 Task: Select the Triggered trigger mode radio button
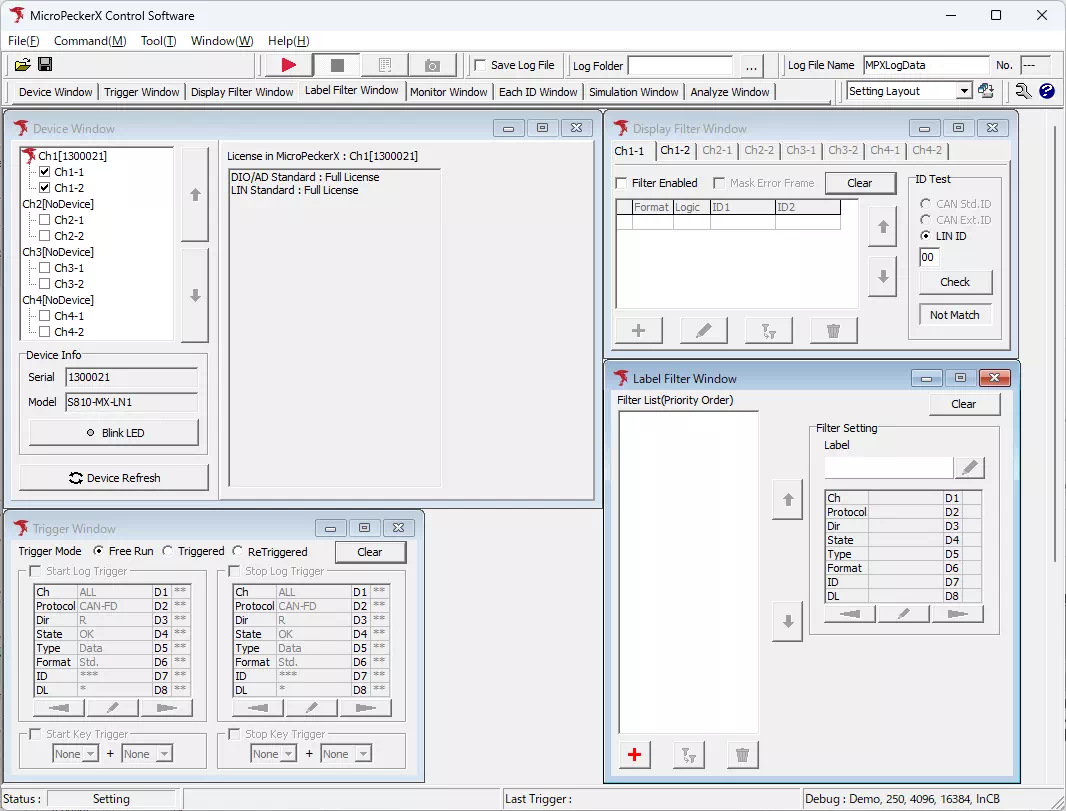(x=168, y=551)
